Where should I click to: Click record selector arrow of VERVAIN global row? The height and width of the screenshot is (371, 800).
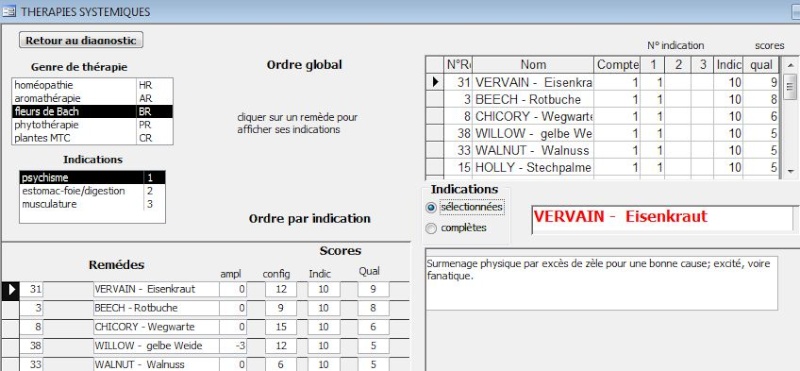(435, 82)
